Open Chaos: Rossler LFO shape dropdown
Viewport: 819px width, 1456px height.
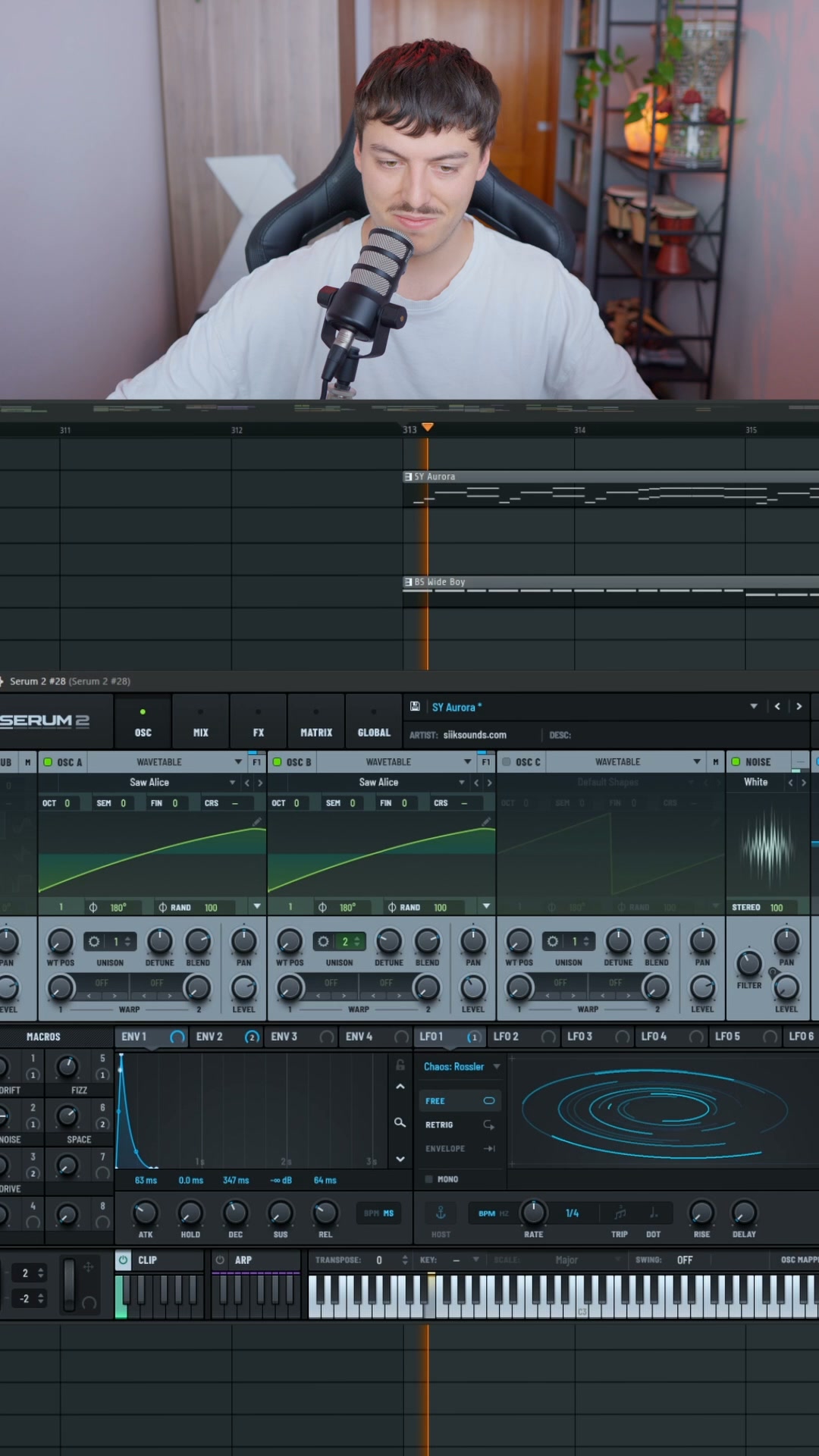click(x=461, y=1067)
